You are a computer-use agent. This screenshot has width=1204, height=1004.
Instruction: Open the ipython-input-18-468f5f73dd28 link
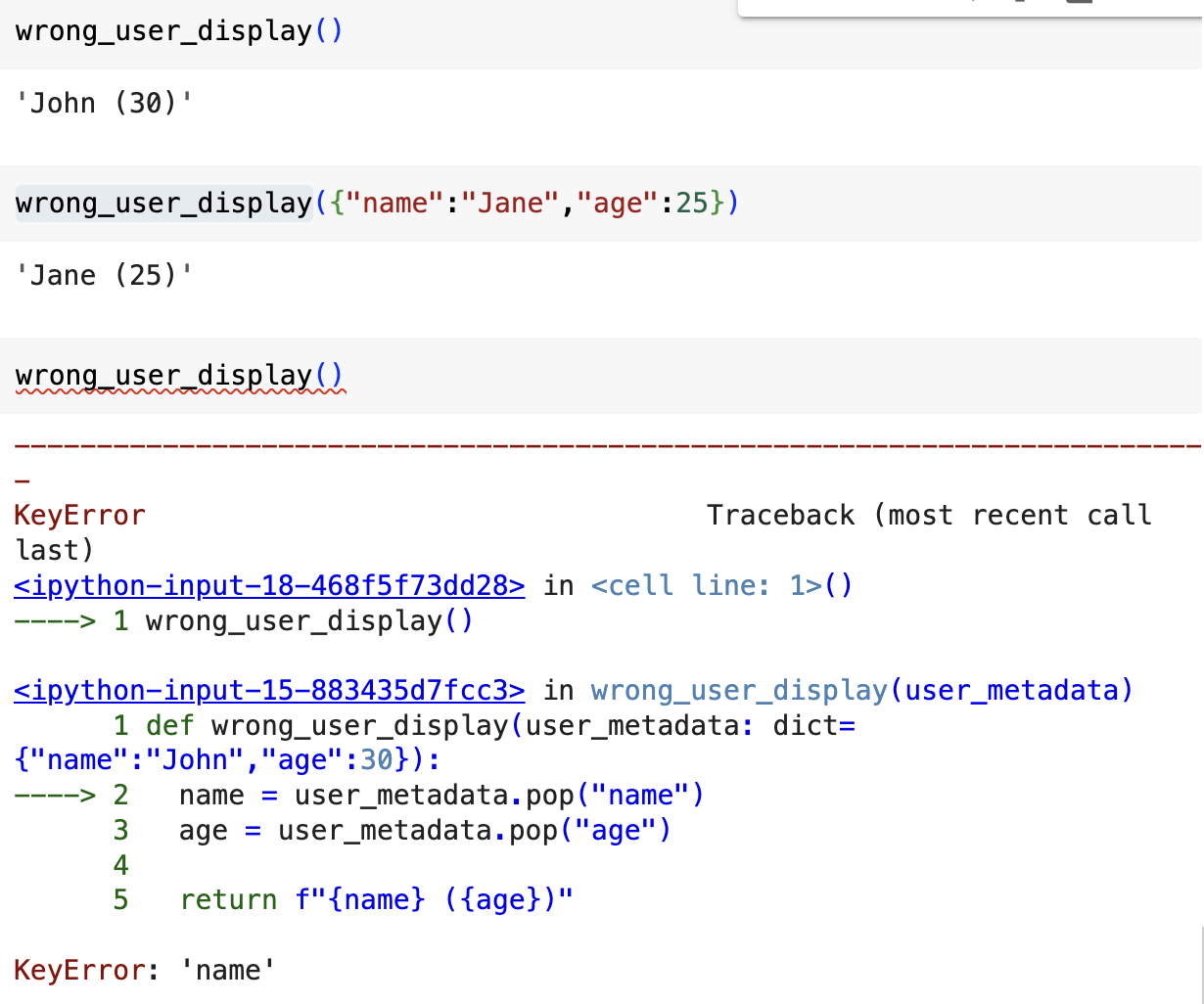pyautogui.click(x=269, y=585)
